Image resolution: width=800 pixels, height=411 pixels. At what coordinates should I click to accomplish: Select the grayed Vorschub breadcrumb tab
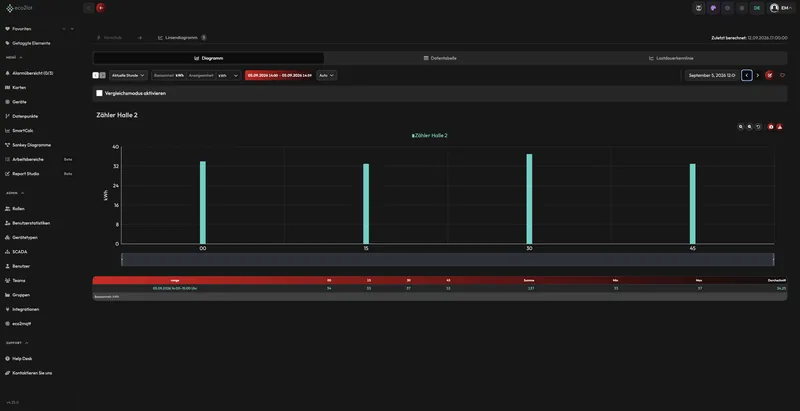[x=109, y=38]
